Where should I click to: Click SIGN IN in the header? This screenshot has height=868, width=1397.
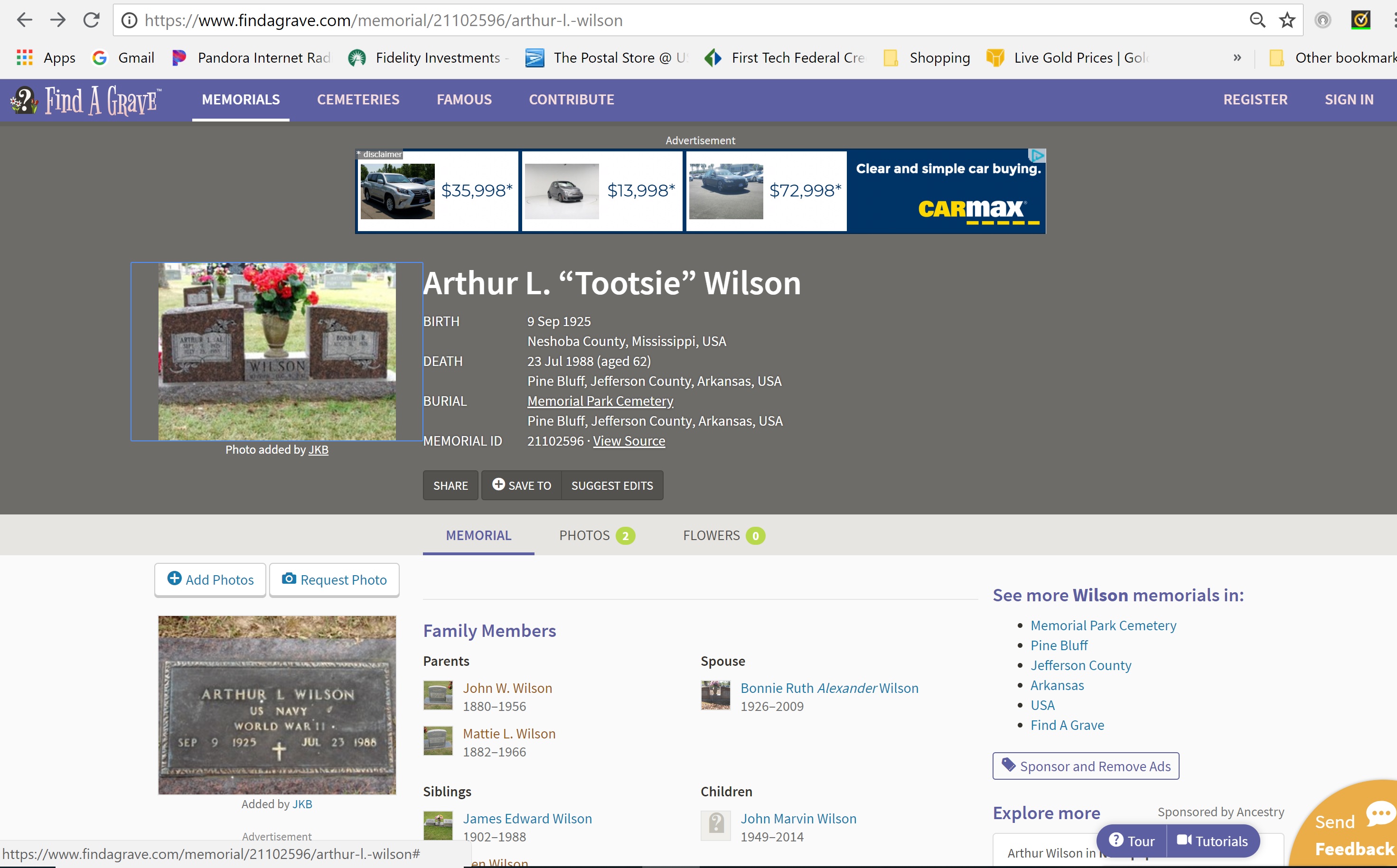coord(1349,100)
